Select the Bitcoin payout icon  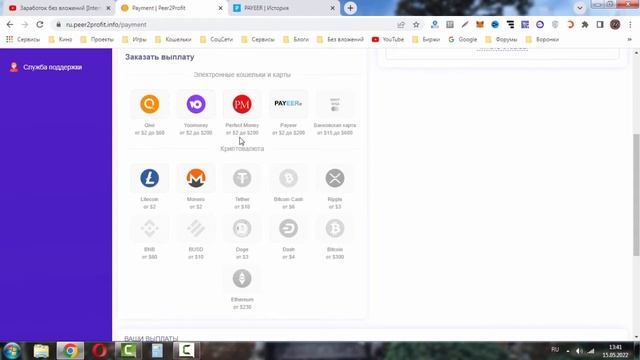(x=335, y=229)
